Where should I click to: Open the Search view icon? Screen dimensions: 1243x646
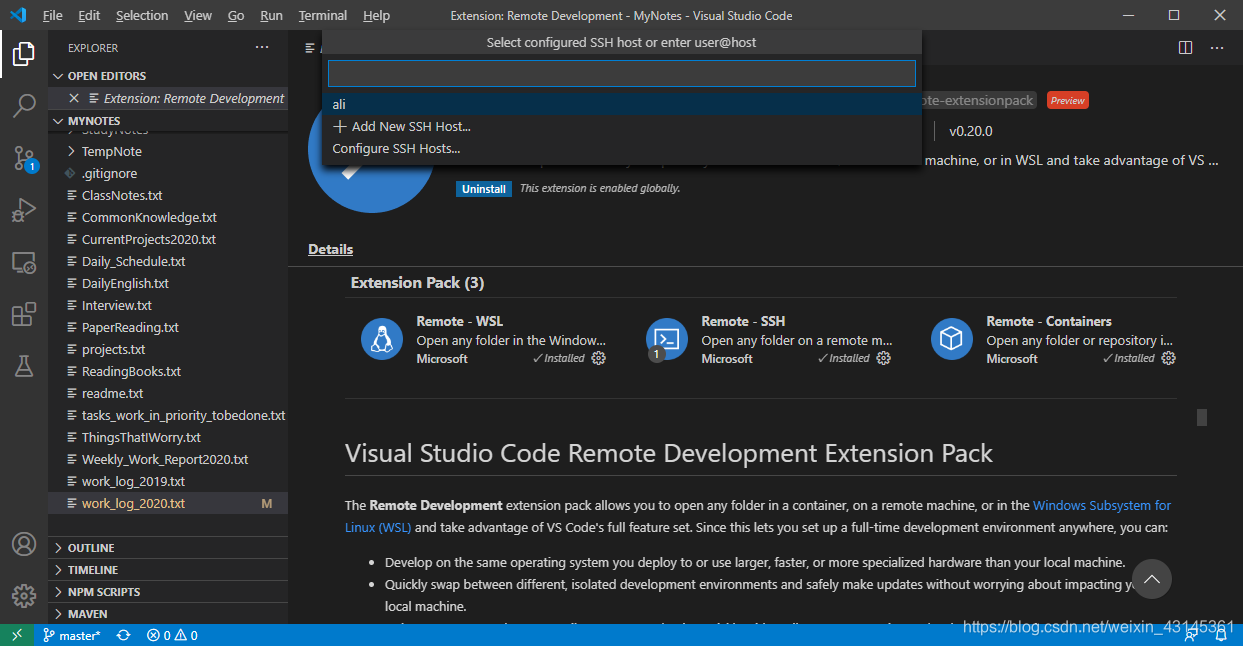point(24,105)
